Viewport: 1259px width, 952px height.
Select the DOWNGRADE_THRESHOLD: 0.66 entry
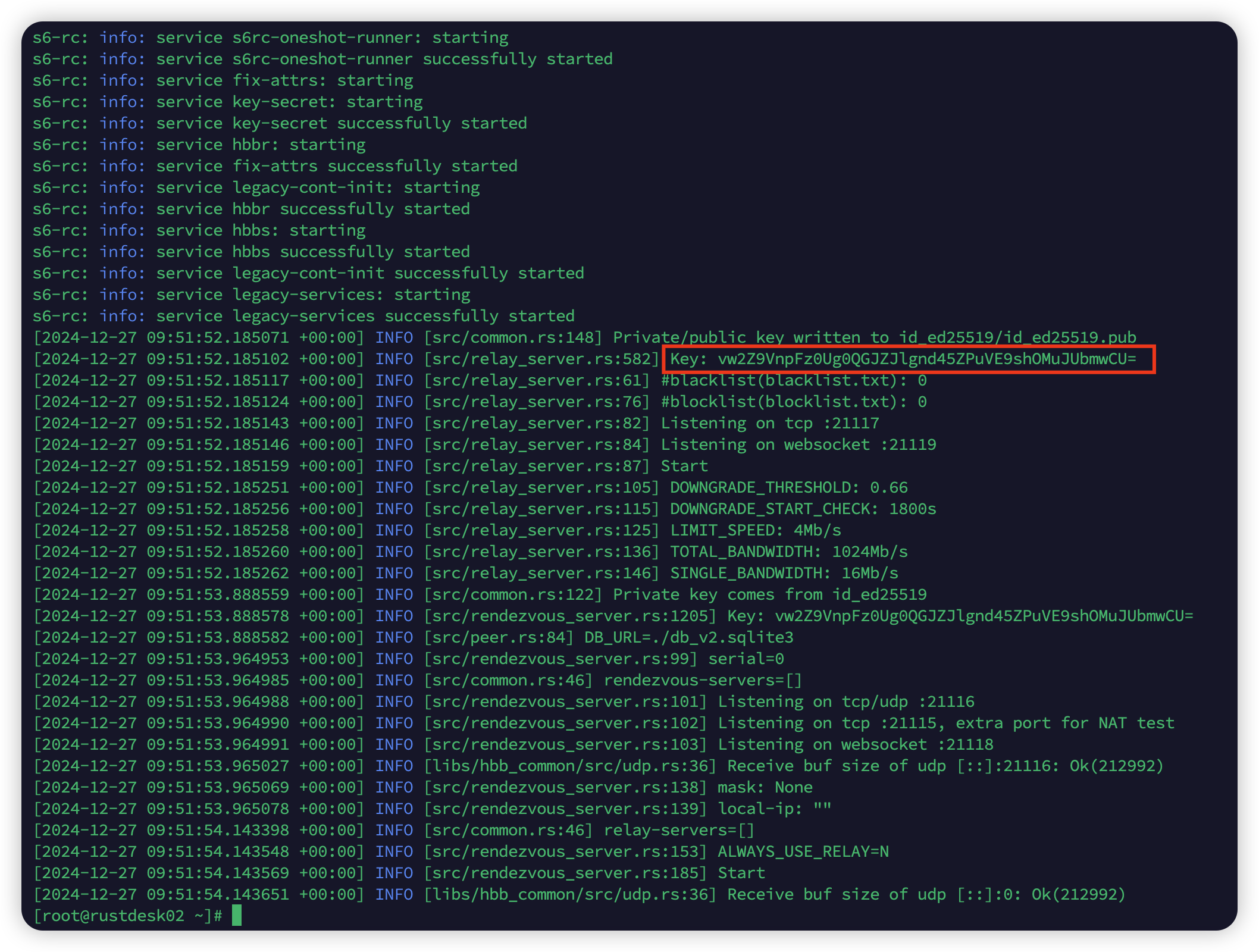[789, 487]
